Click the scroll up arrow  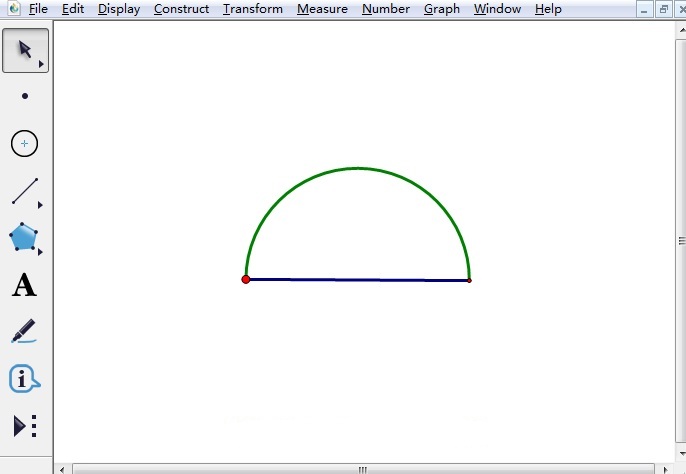(x=682, y=31)
